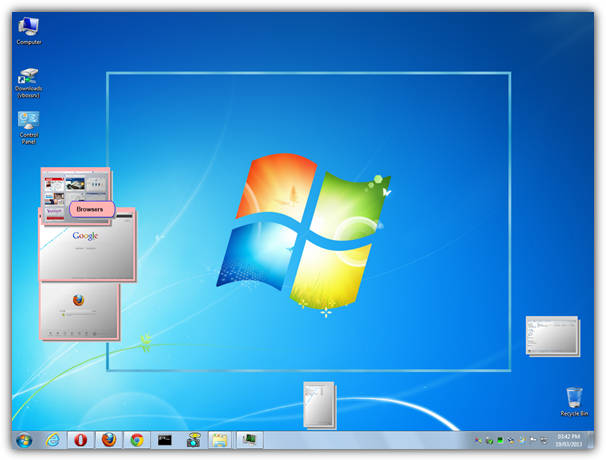Click the telephone icon in the taskbar
The width and height of the screenshot is (606, 460).
click(x=193, y=439)
